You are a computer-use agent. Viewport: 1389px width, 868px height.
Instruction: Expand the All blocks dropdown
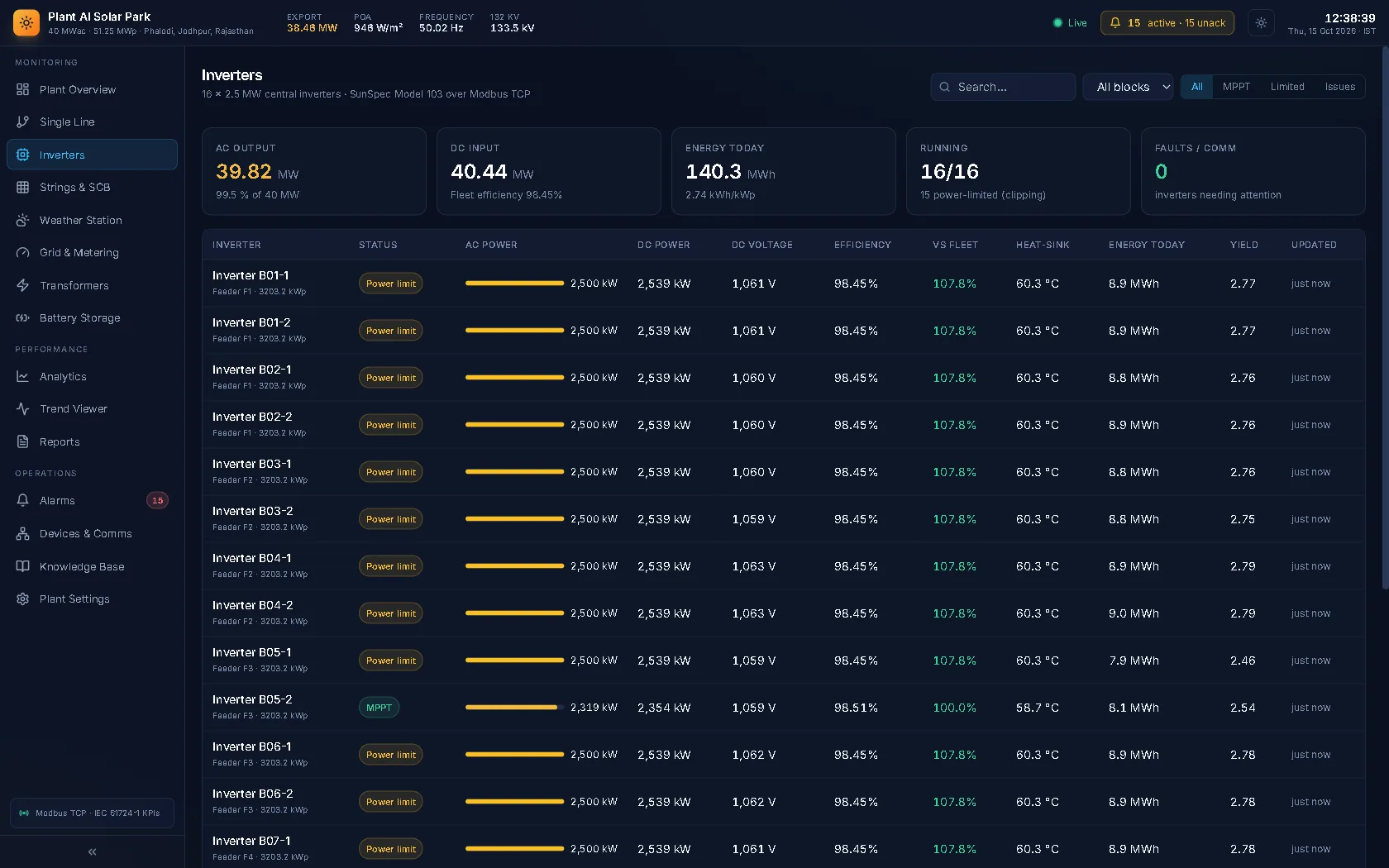tap(1128, 87)
